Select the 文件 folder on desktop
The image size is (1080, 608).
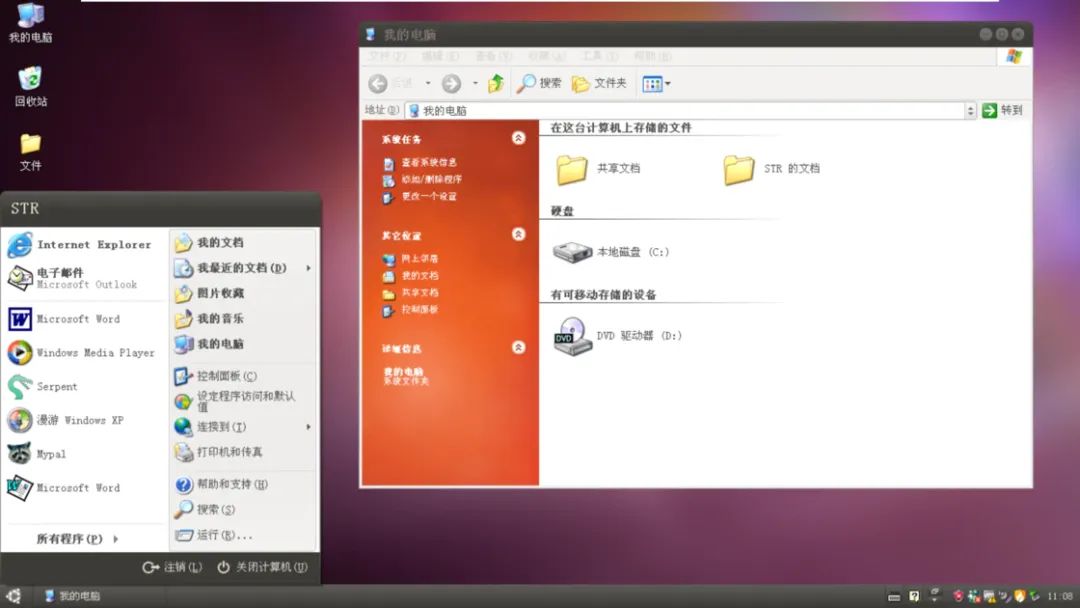click(30, 152)
